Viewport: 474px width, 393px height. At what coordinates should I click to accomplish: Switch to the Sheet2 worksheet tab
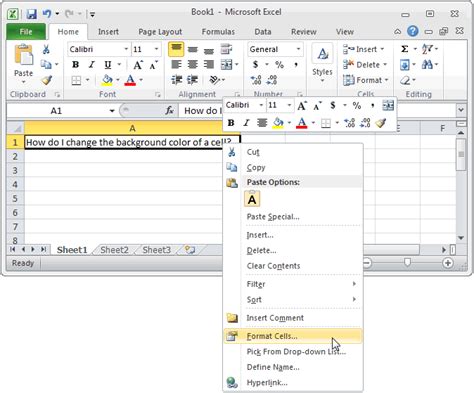pyautogui.click(x=114, y=250)
